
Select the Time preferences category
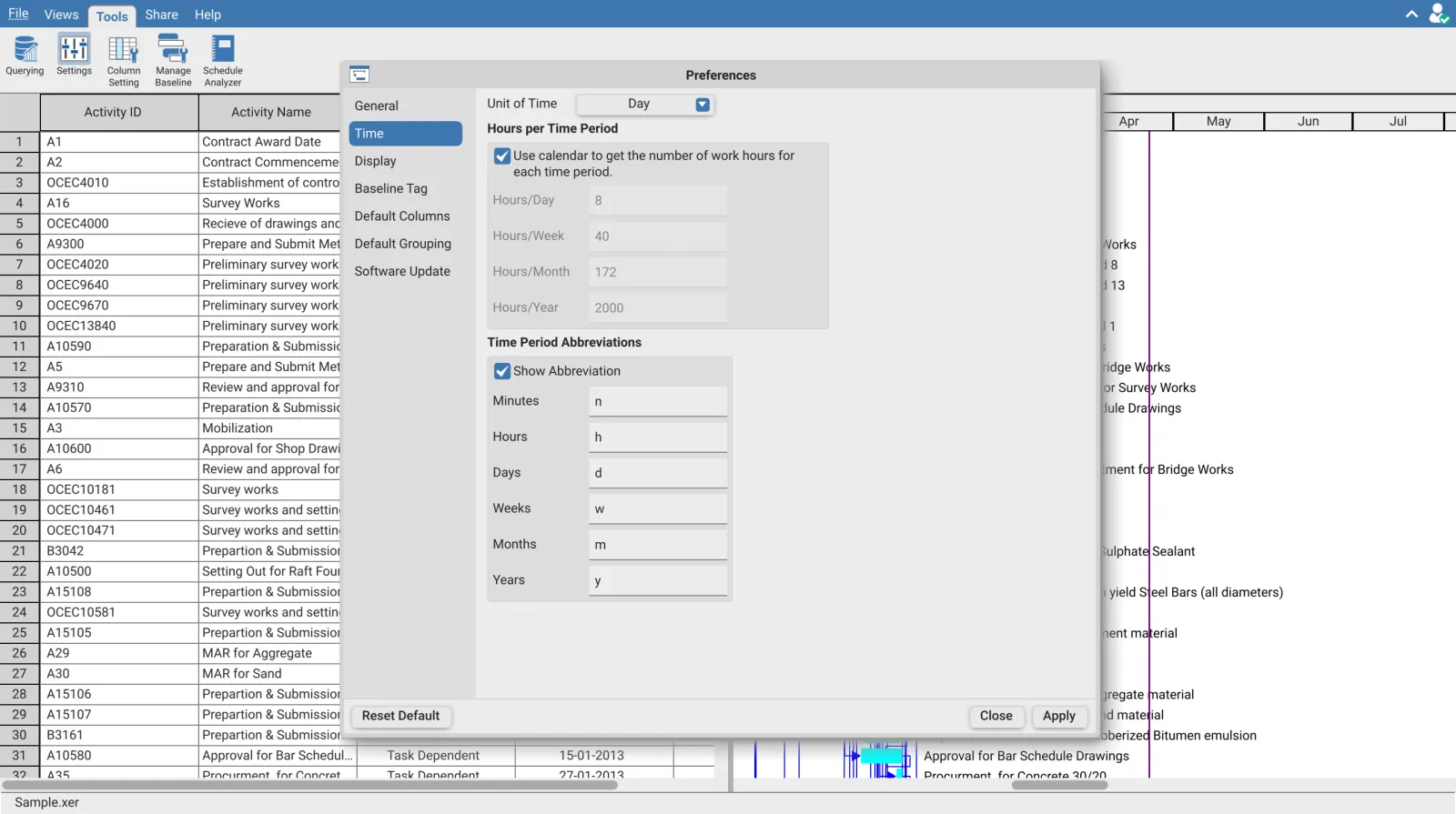tap(406, 134)
